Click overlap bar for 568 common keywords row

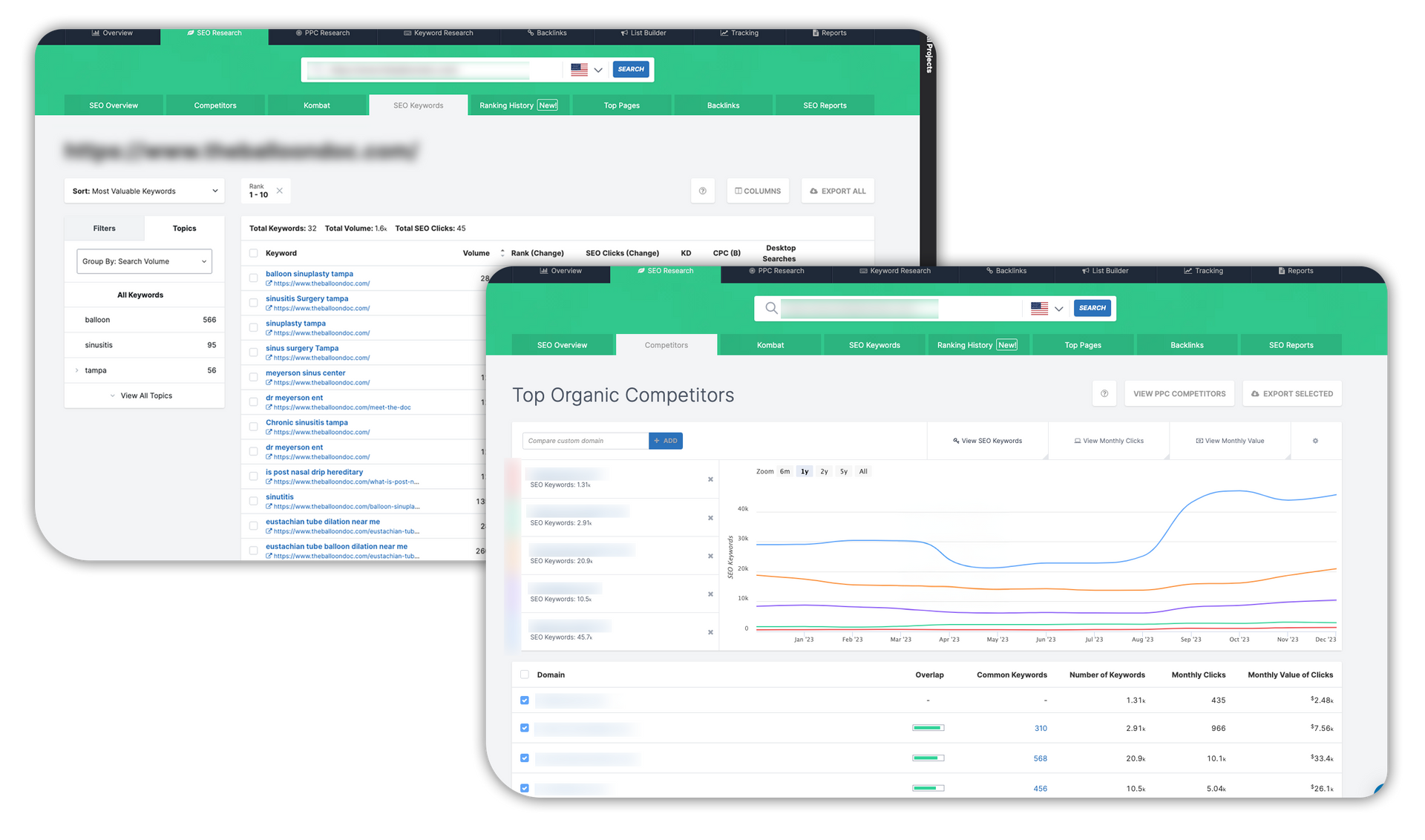tap(928, 758)
